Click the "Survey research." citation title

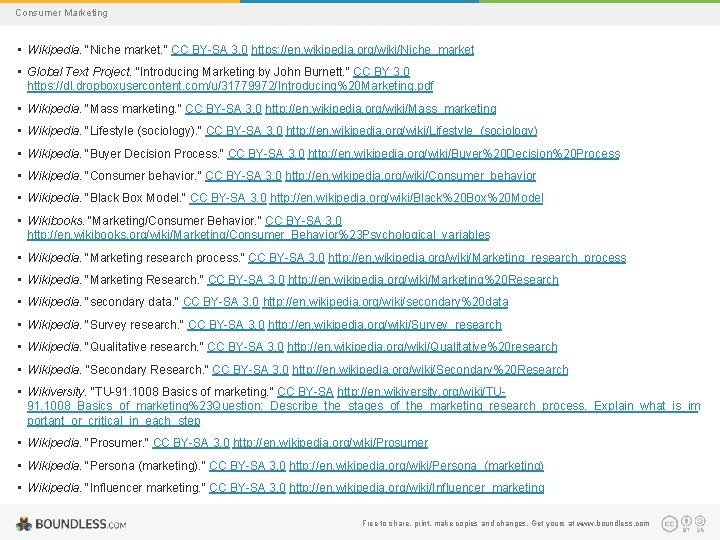[x=135, y=325]
